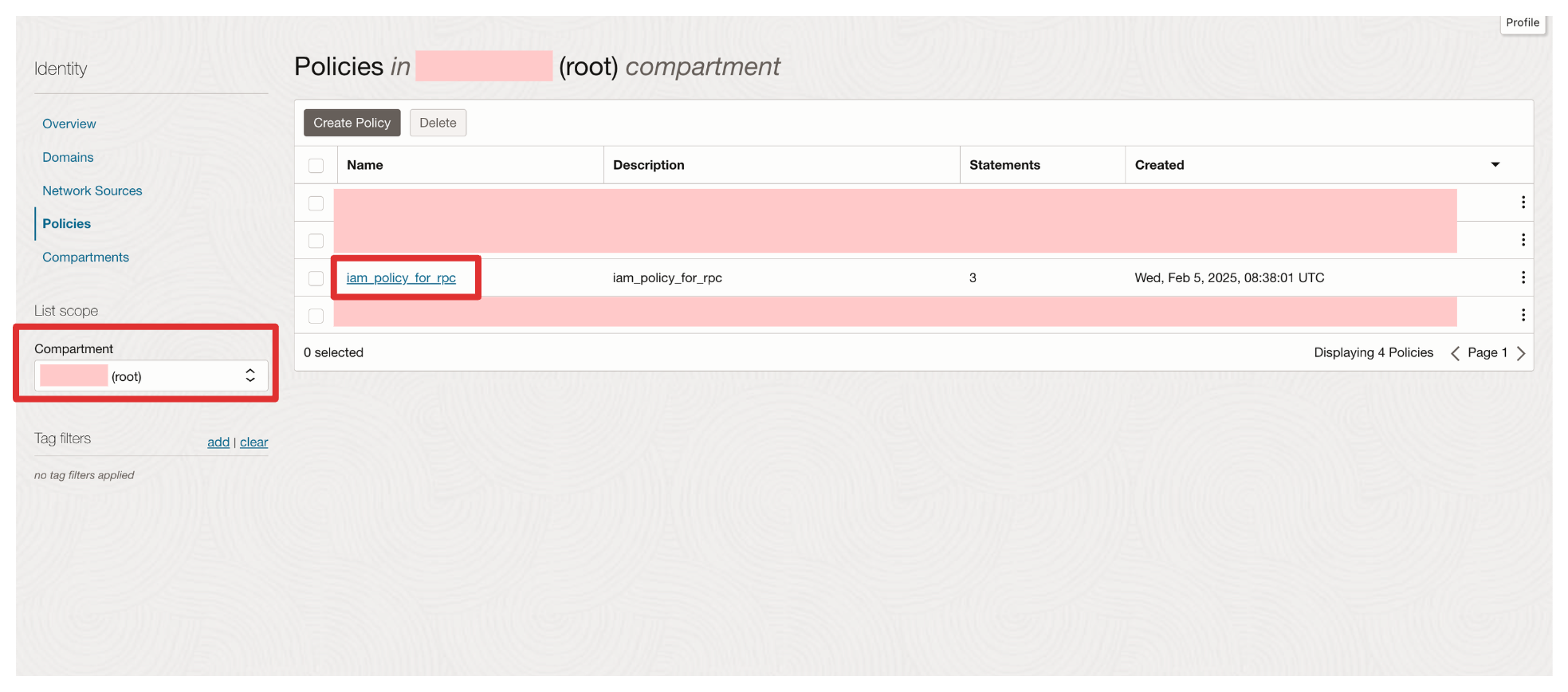Toggle select-all policies checkbox in header

pyautogui.click(x=316, y=166)
